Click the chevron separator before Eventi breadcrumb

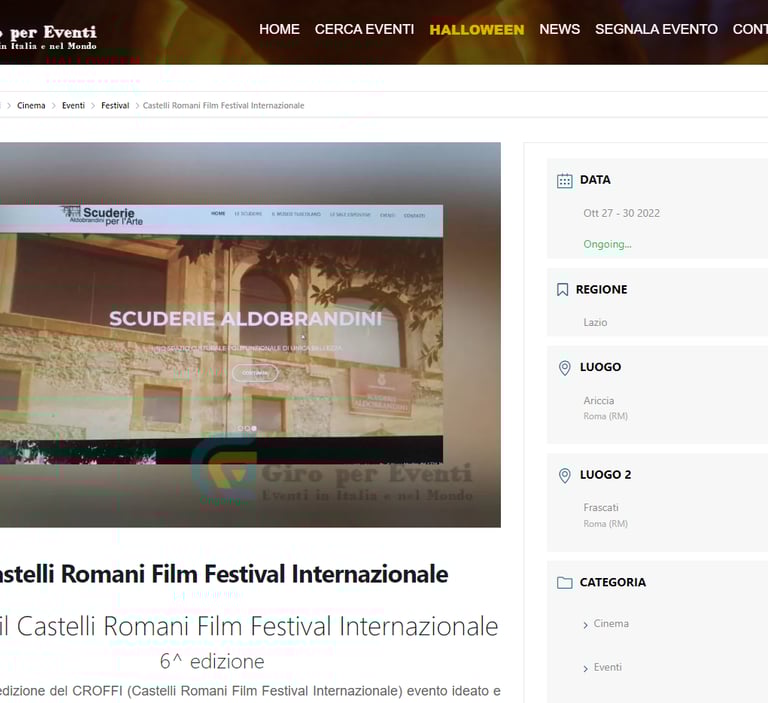[x=53, y=106]
